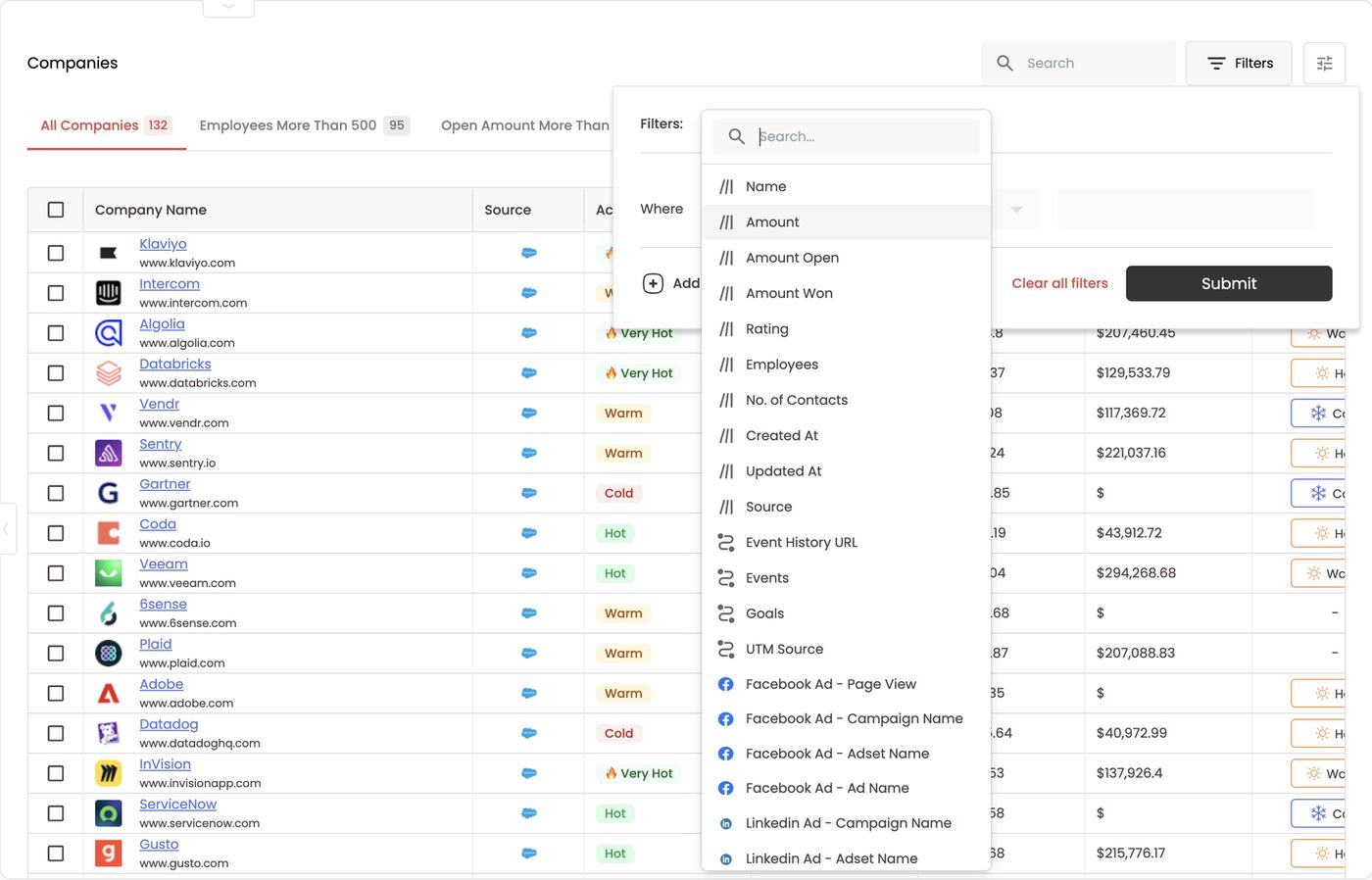
Task: Toggle the select-all checkbox in table header
Action: pos(56,210)
